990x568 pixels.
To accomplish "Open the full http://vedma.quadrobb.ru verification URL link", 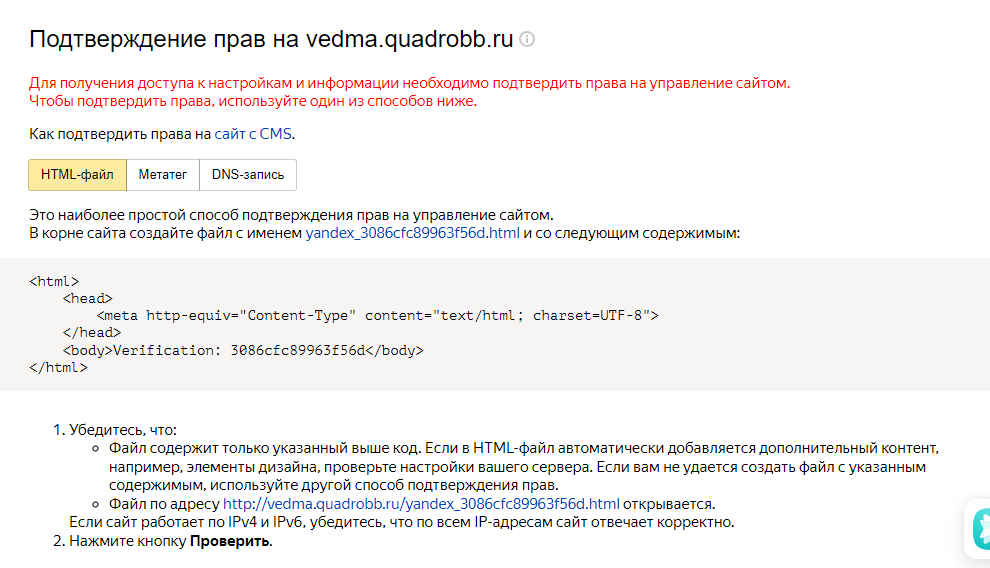I will pyautogui.click(x=421, y=503).
